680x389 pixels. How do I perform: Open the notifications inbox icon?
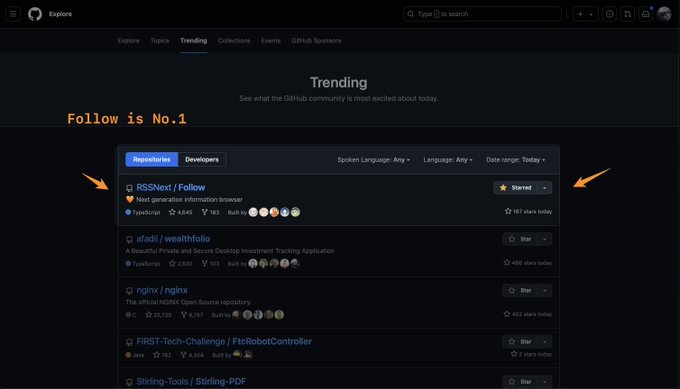coord(646,14)
